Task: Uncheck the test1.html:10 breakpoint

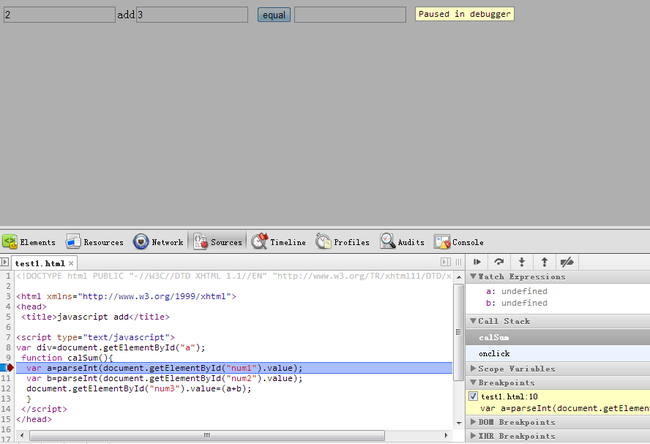Action: 473,396
